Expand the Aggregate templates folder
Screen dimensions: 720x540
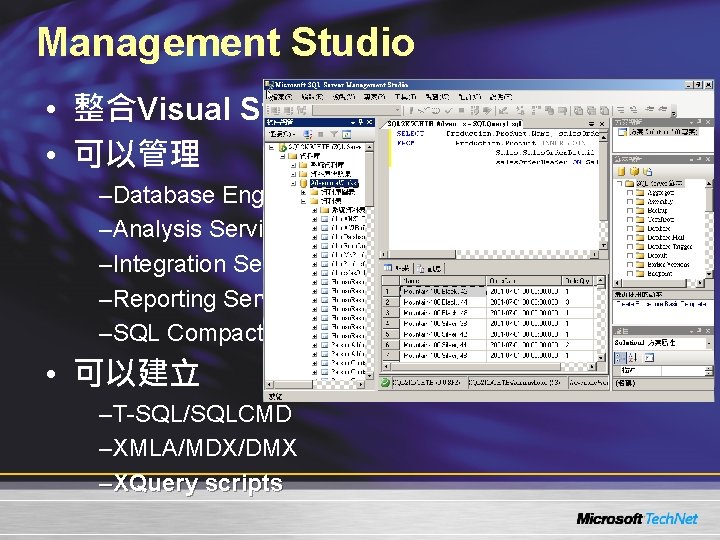coord(630,193)
